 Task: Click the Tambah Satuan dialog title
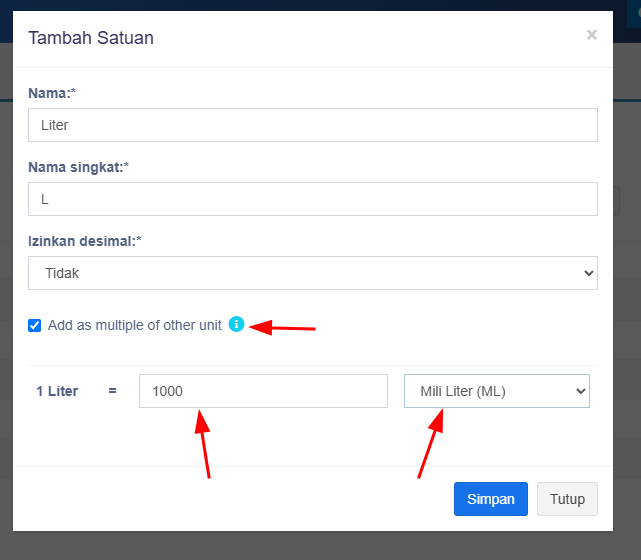click(x=91, y=38)
